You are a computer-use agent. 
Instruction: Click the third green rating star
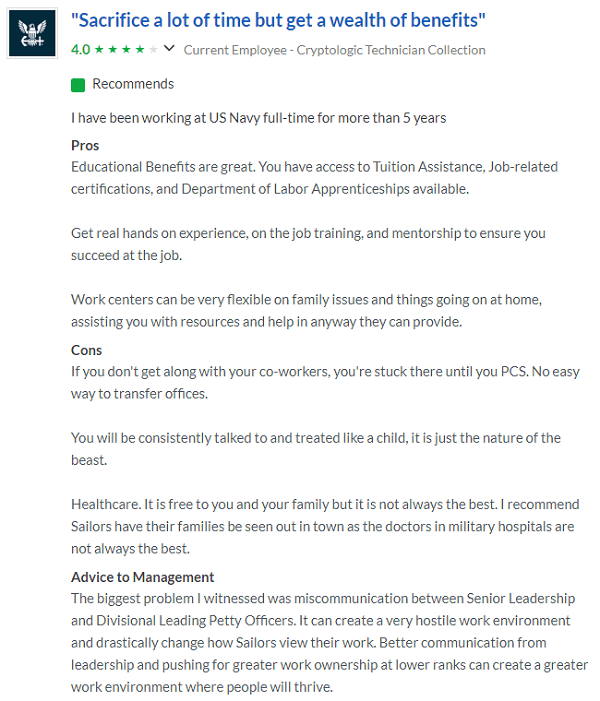pyautogui.click(x=126, y=49)
